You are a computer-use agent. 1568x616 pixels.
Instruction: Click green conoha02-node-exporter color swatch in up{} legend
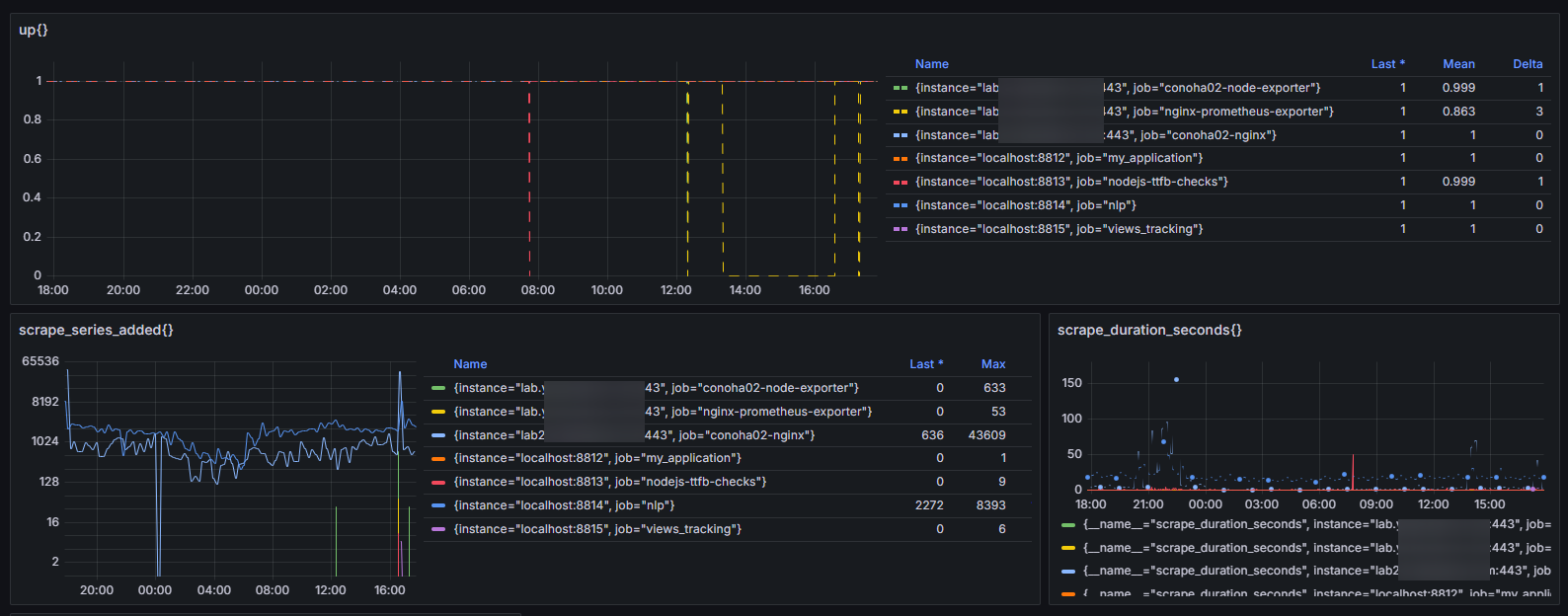[x=901, y=88]
